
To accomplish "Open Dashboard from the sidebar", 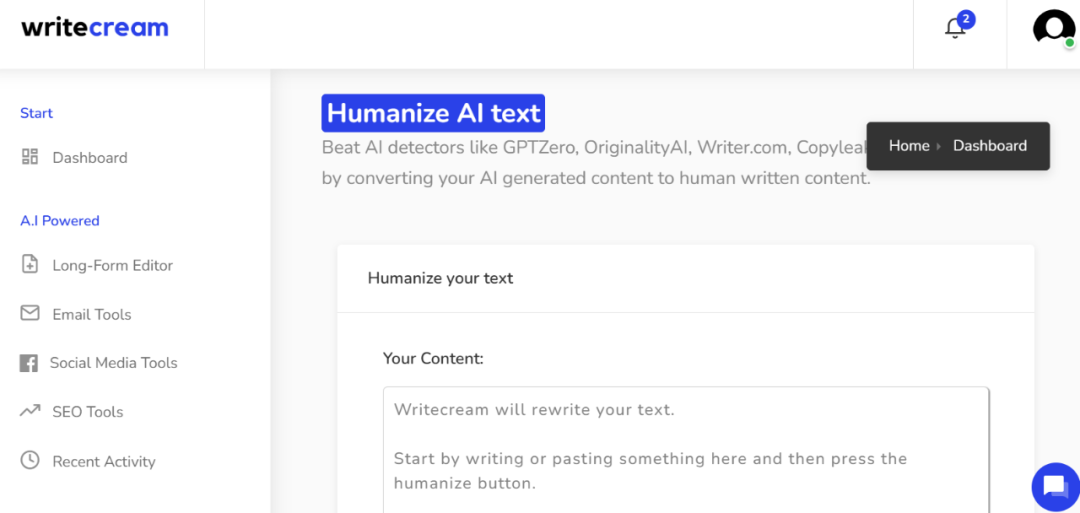I will pos(90,158).
